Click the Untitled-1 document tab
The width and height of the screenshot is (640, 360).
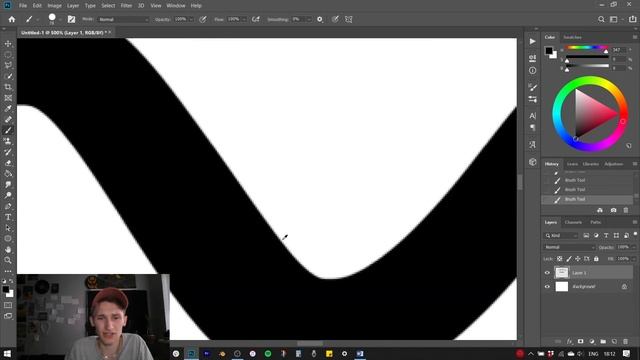[x=65, y=32]
